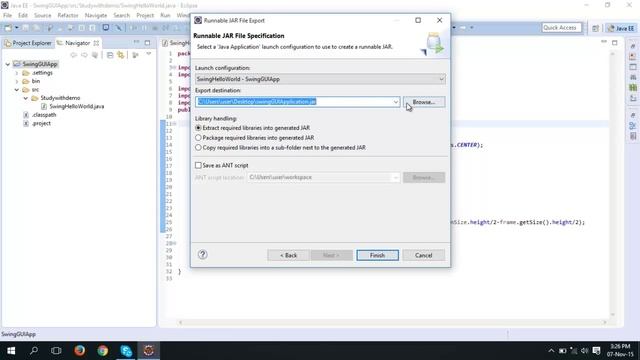
Task: Cancel the Runnable JAR export
Action: 424,255
